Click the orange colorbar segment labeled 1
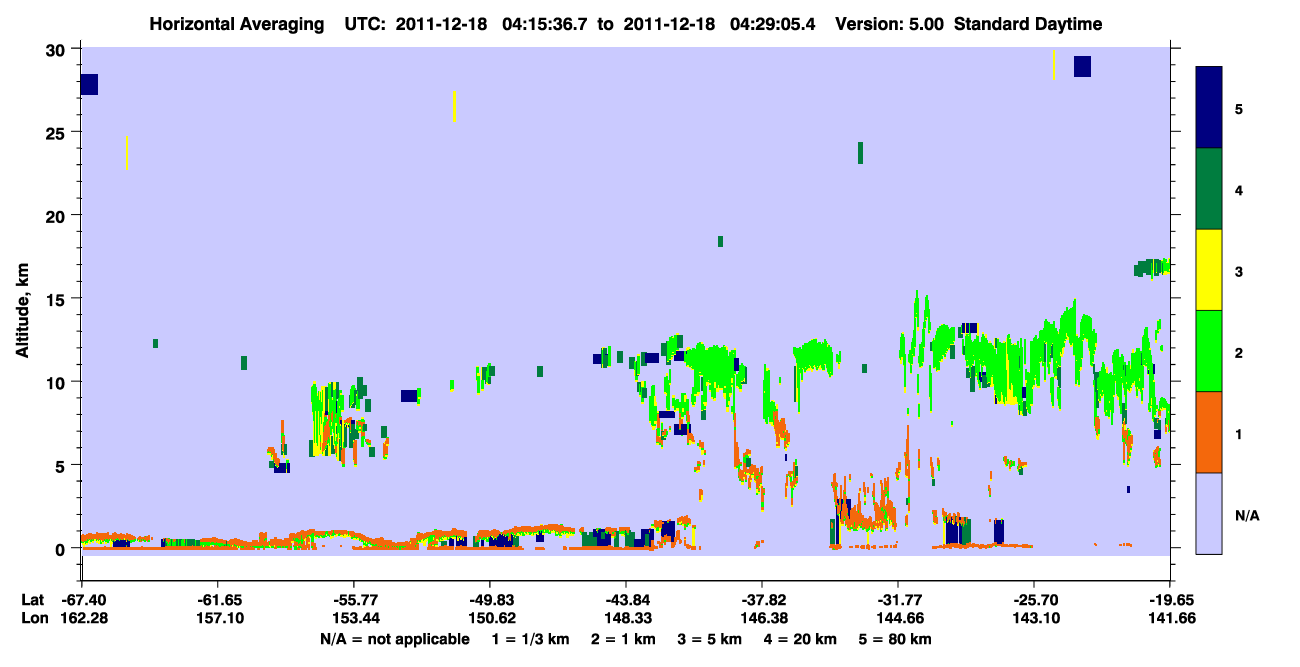 (x=1209, y=432)
